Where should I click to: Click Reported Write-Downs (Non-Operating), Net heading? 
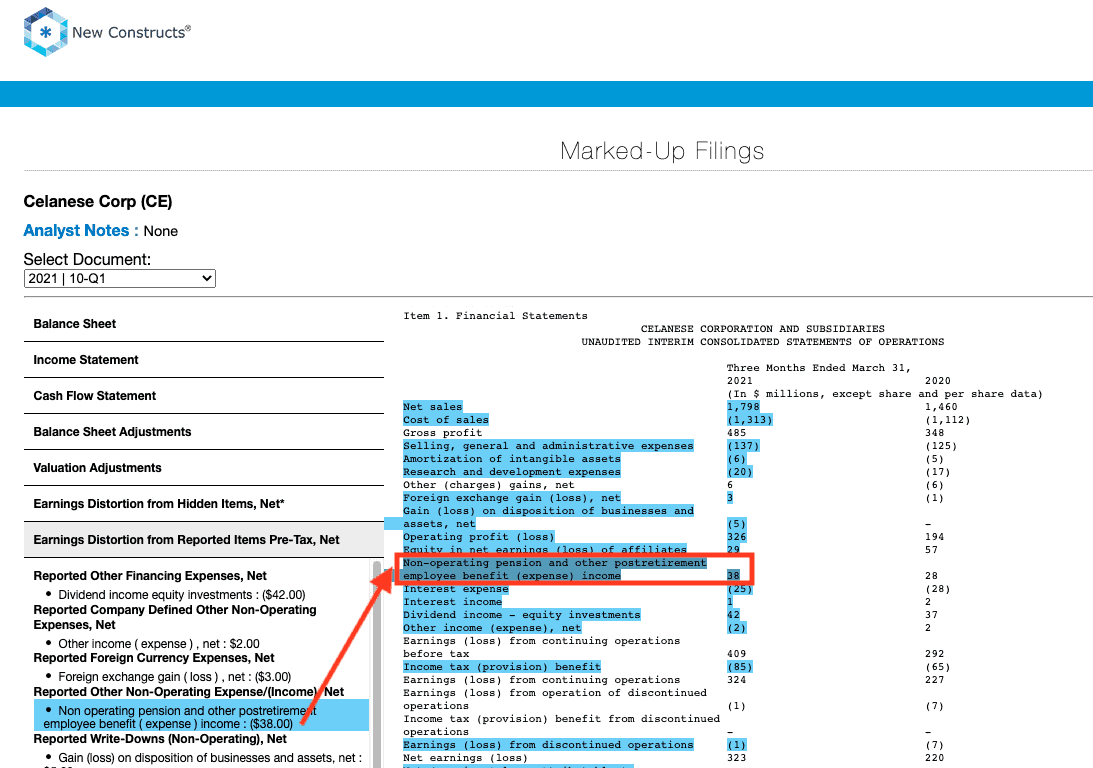click(x=160, y=739)
